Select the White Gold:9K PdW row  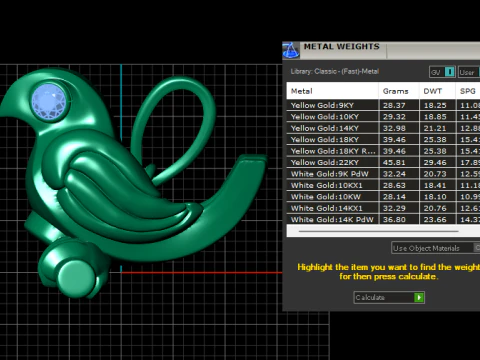383,174
